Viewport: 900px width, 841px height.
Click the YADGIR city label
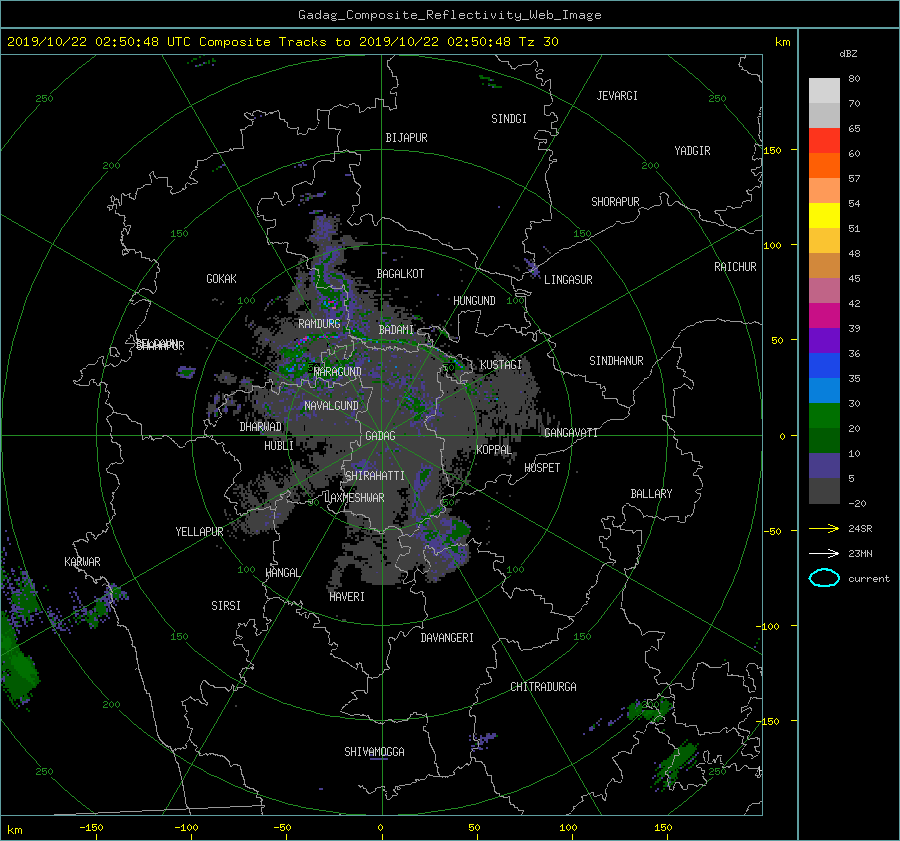point(692,151)
